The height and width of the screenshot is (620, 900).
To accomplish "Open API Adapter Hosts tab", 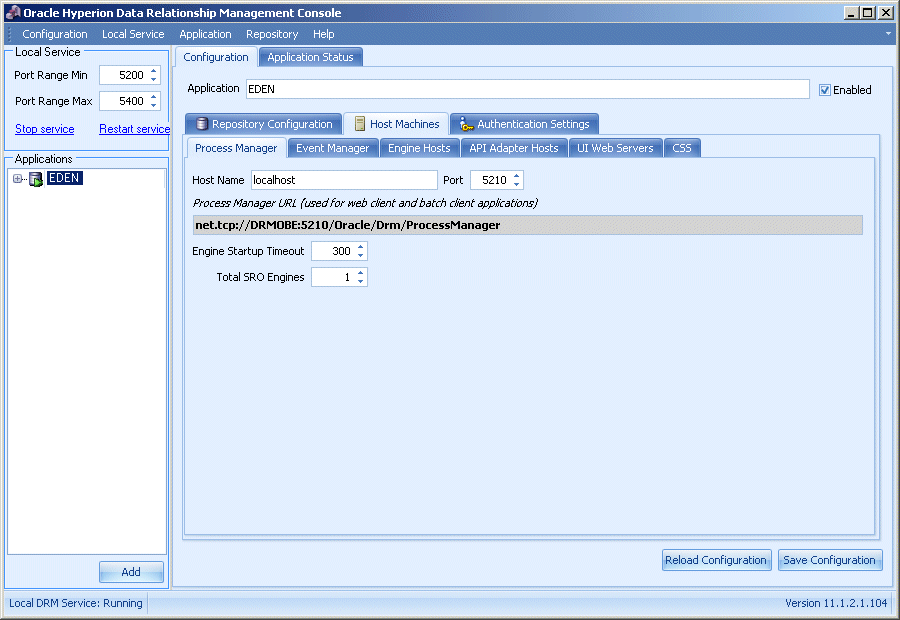I will [514, 148].
